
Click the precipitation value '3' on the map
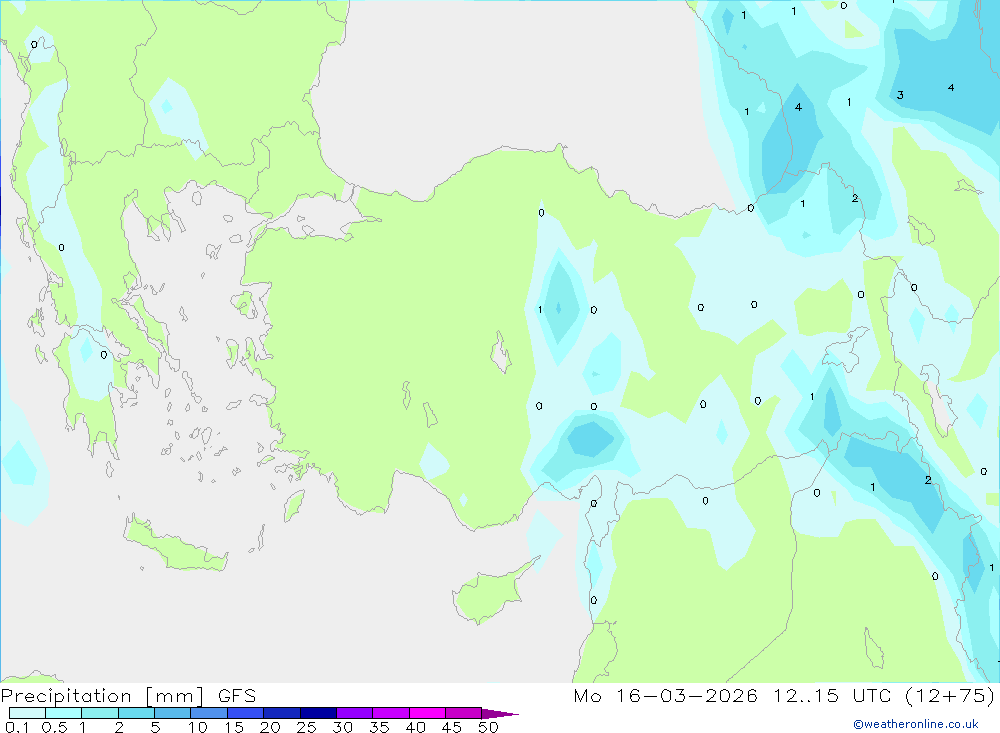point(900,95)
